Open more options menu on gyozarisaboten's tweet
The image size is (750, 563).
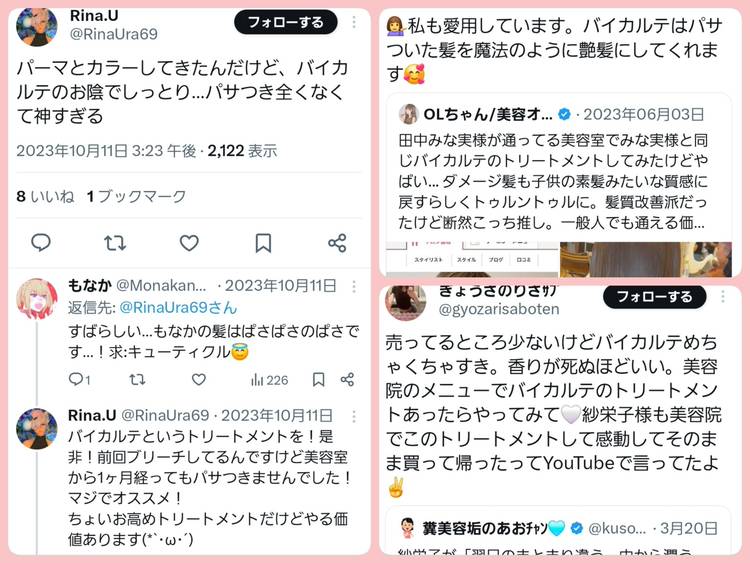(723, 297)
